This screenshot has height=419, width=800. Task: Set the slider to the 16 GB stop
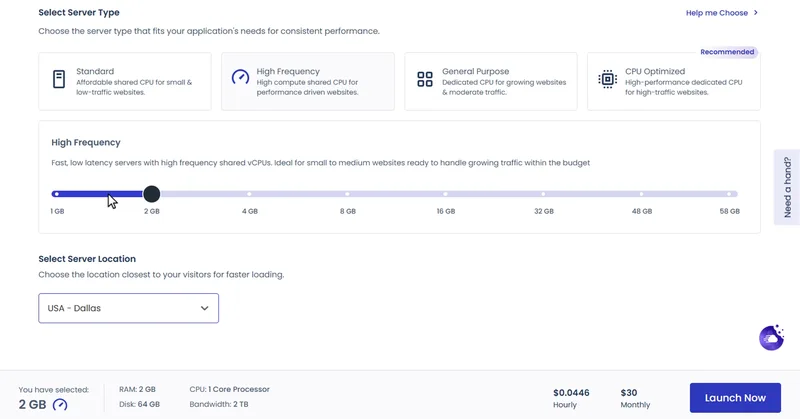[445, 194]
